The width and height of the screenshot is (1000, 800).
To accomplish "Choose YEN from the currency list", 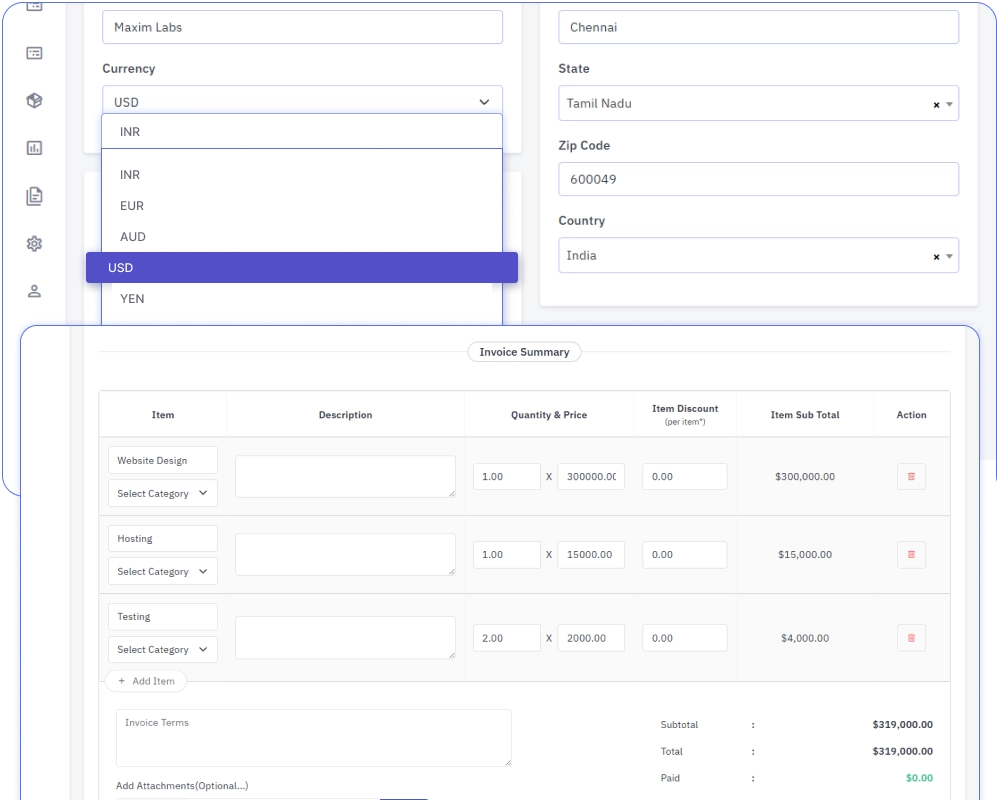I will point(302,299).
